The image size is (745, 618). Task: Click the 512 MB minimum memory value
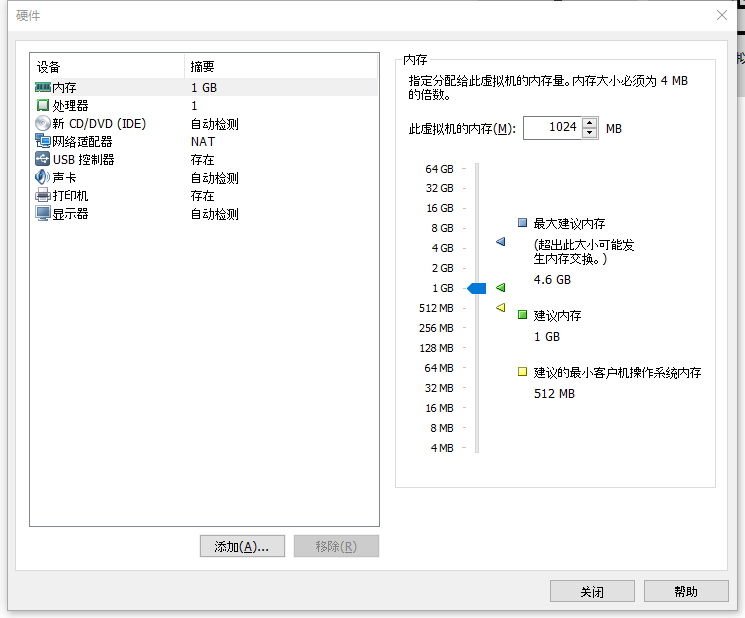click(x=554, y=393)
